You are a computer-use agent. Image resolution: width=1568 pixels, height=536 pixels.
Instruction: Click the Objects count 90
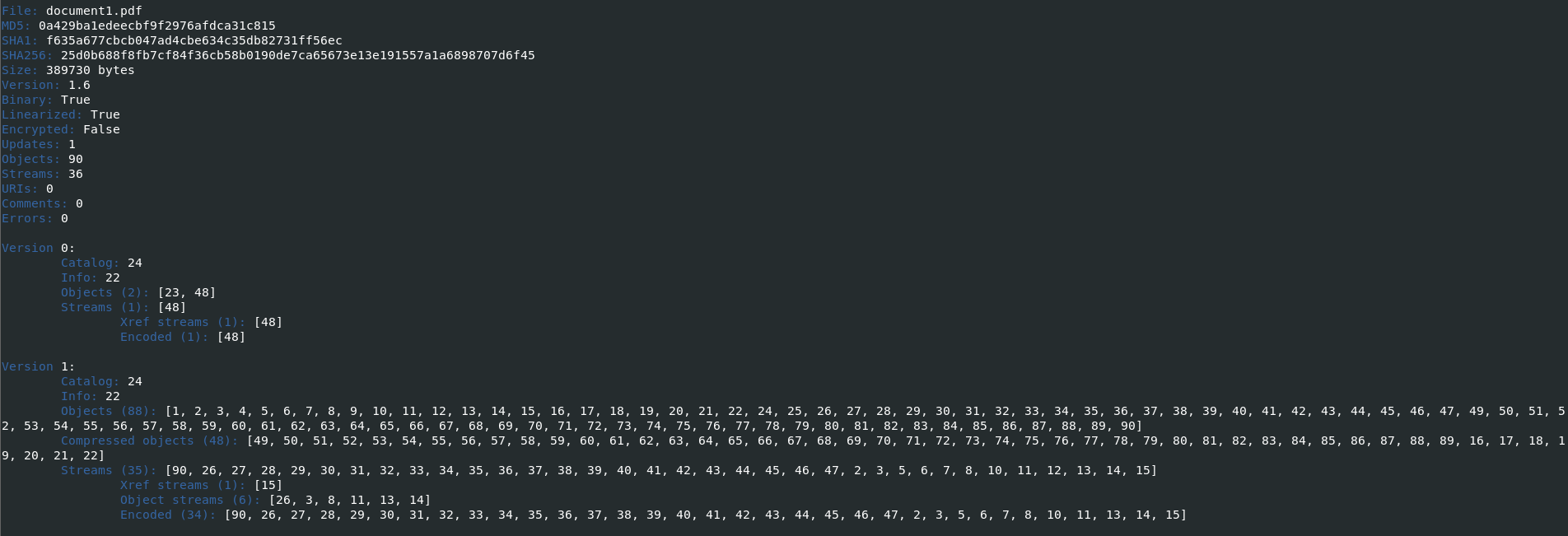tap(76, 159)
